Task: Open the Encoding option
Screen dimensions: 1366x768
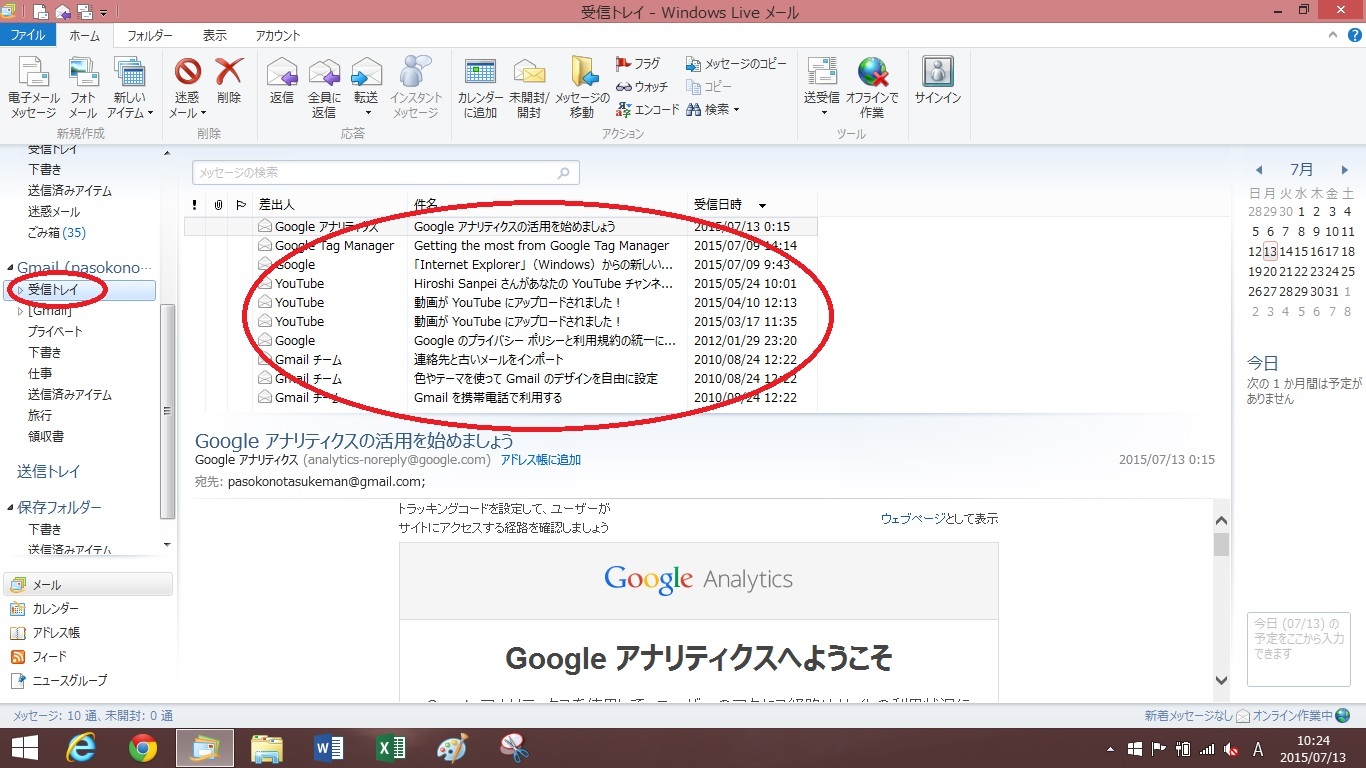Action: tap(647, 110)
